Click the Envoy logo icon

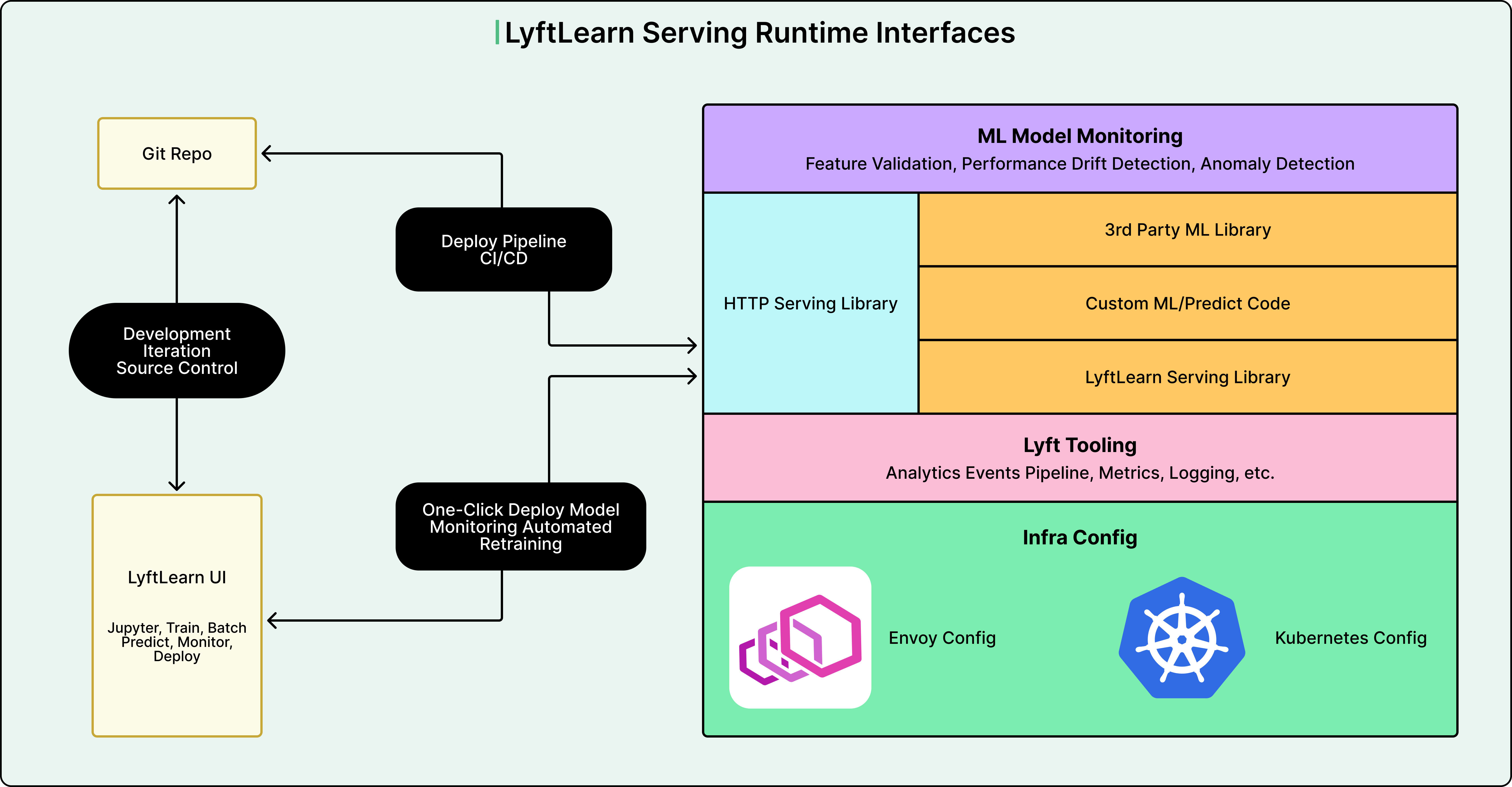click(799, 637)
